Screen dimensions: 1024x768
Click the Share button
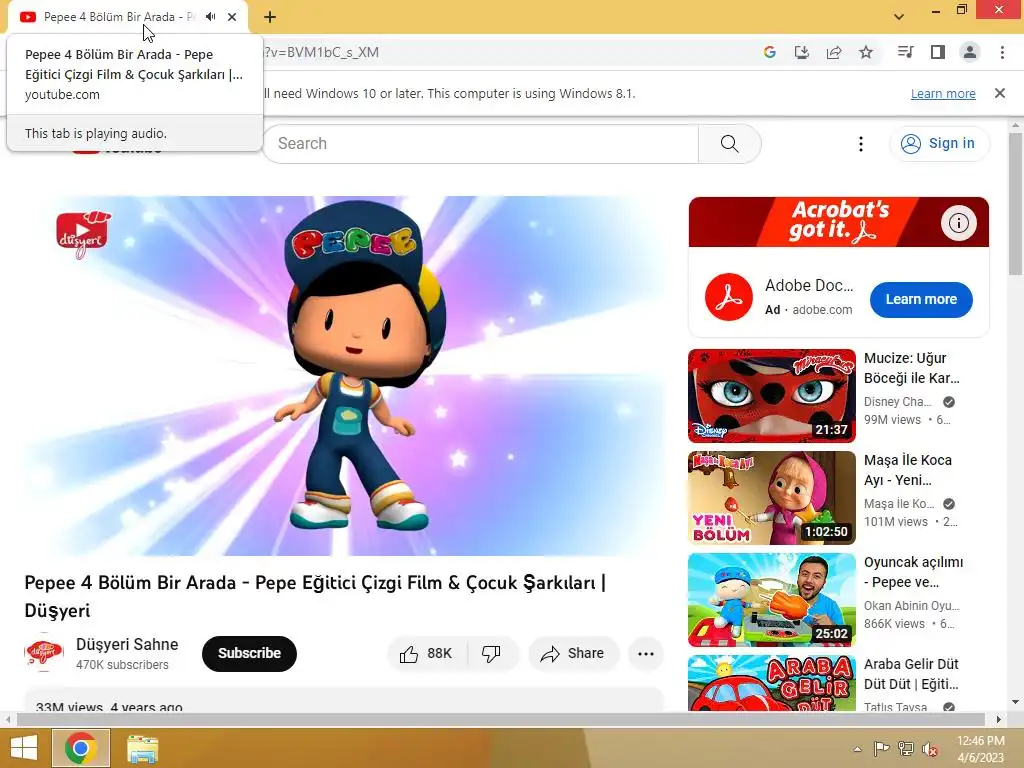coord(573,654)
